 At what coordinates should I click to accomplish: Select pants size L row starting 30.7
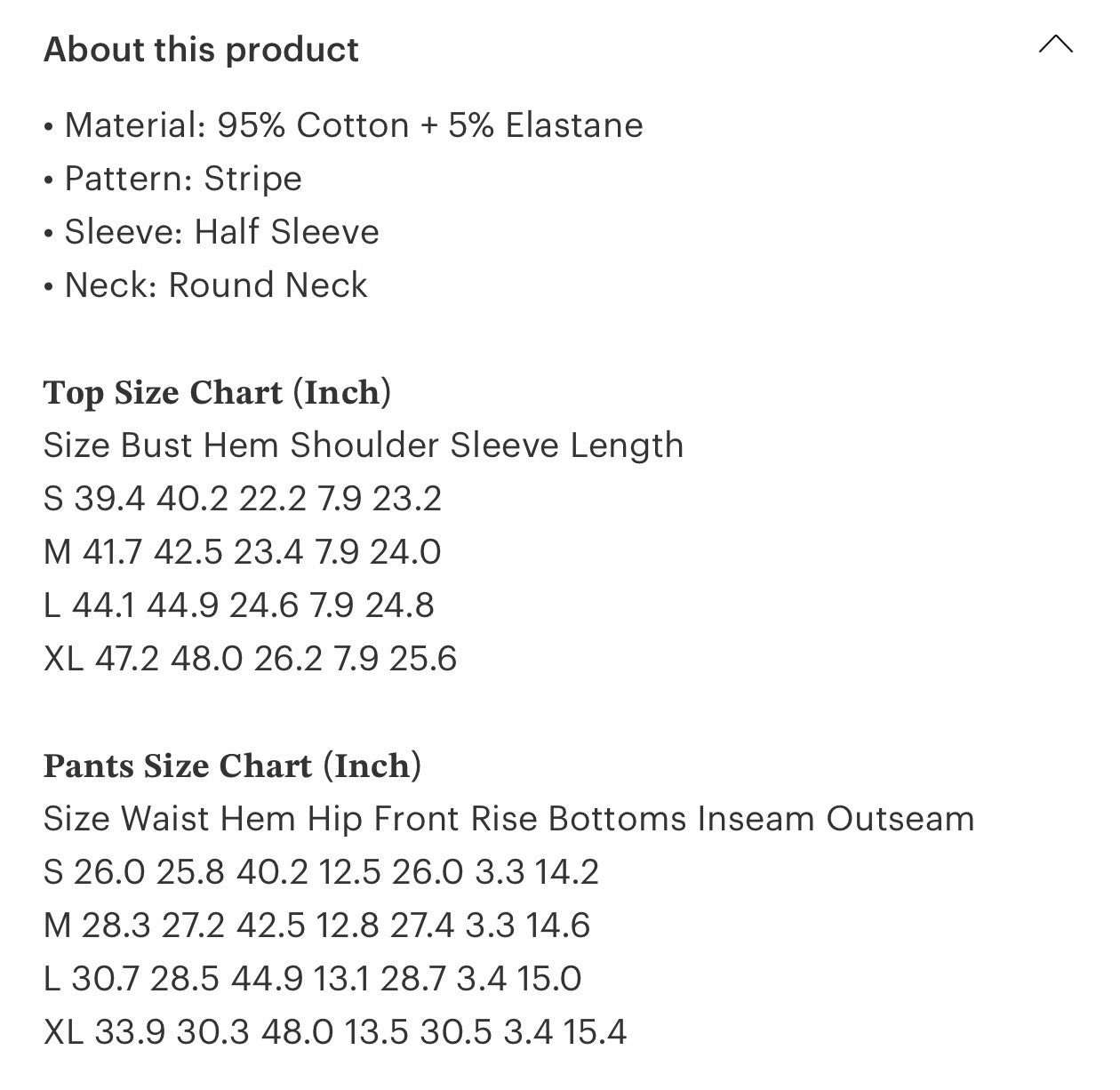[313, 979]
